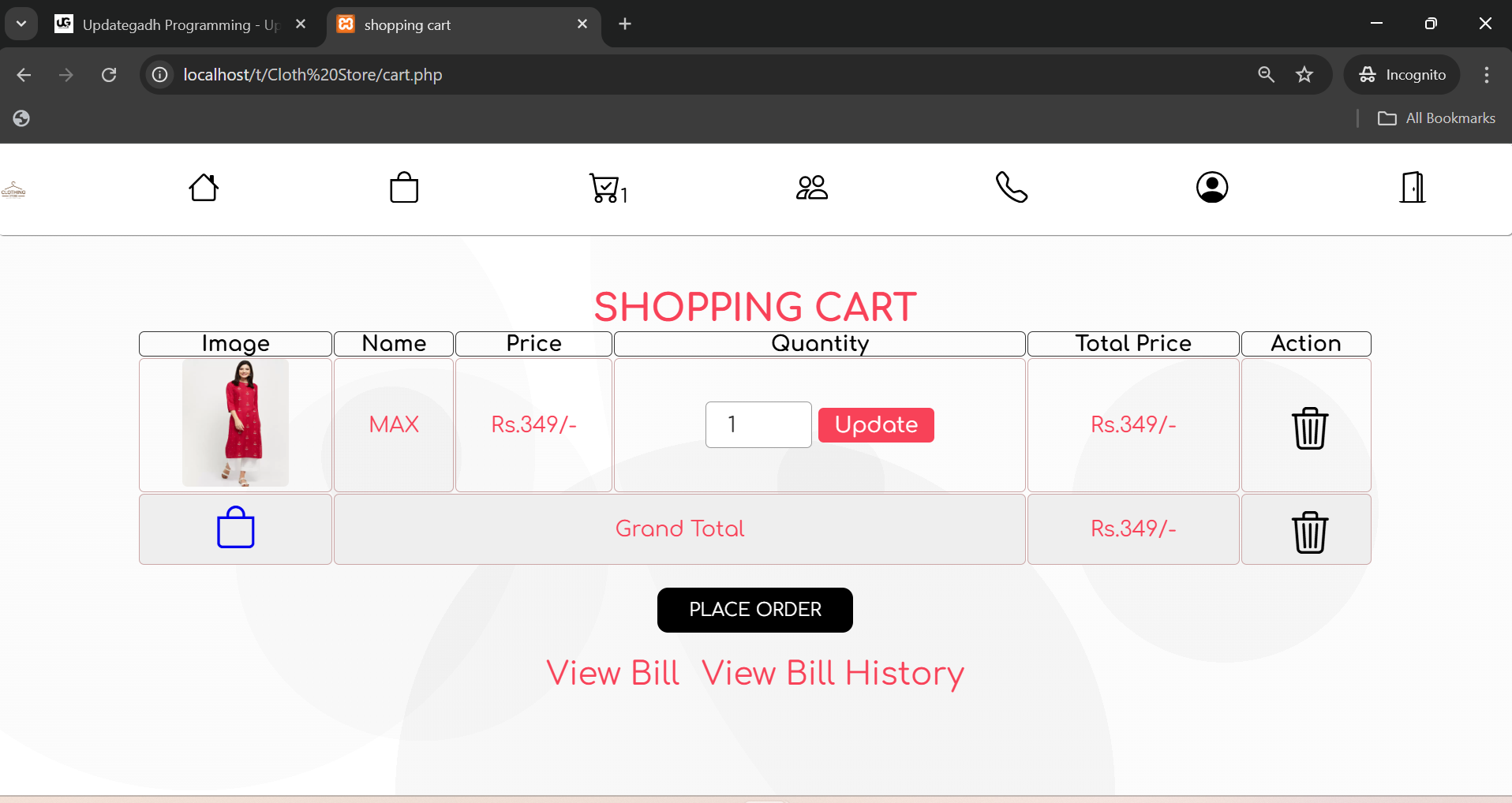Image resolution: width=1512 pixels, height=803 pixels.
Task: Click MAX row Total Price Rs.349/-
Action: tap(1133, 424)
